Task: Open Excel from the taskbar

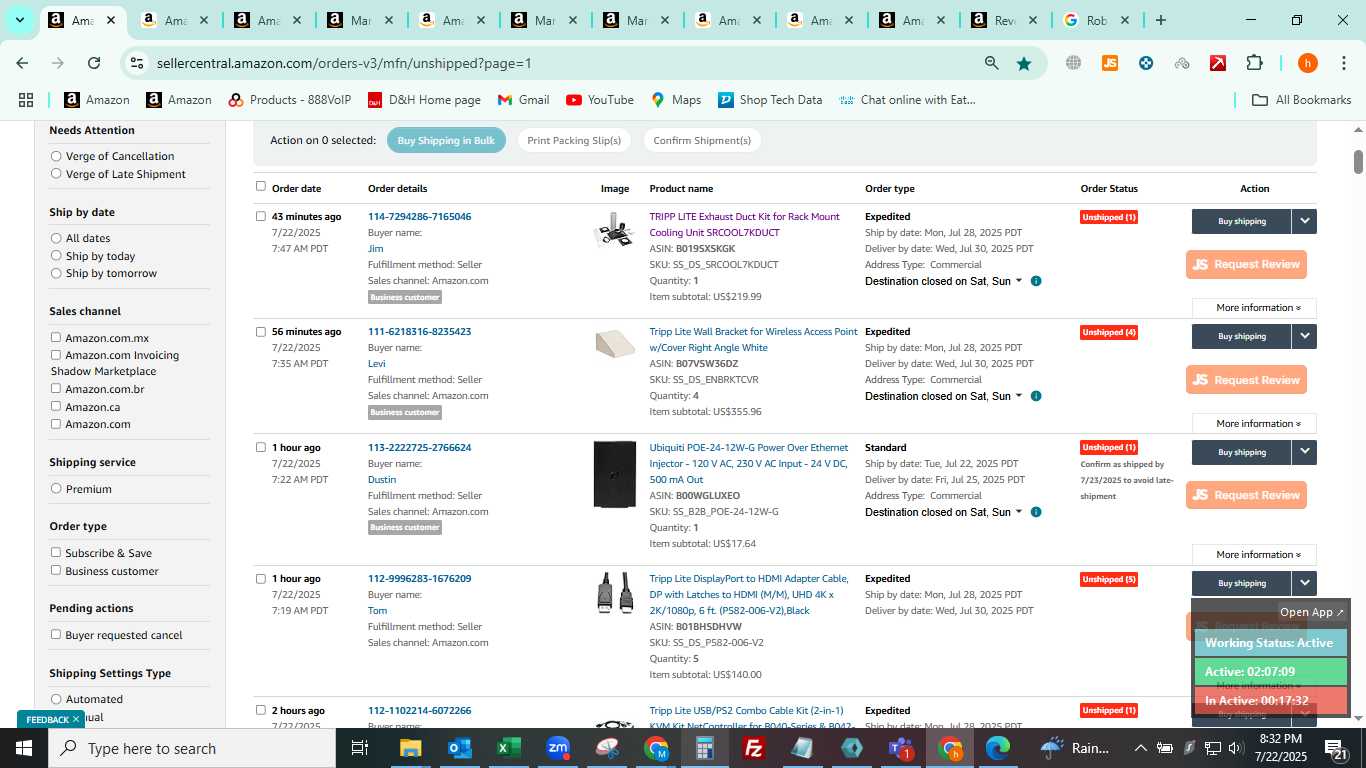Action: point(509,748)
